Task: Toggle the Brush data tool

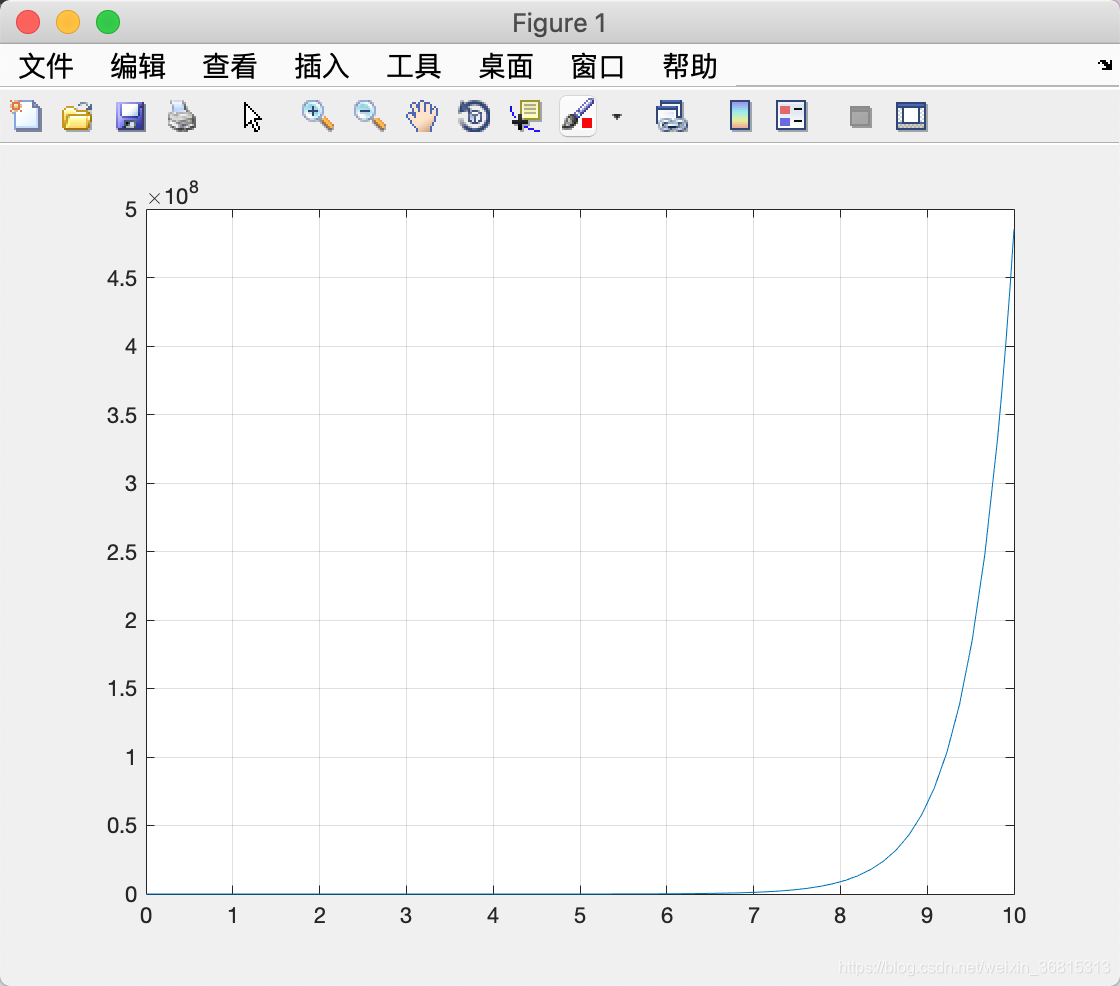Action: coord(578,116)
